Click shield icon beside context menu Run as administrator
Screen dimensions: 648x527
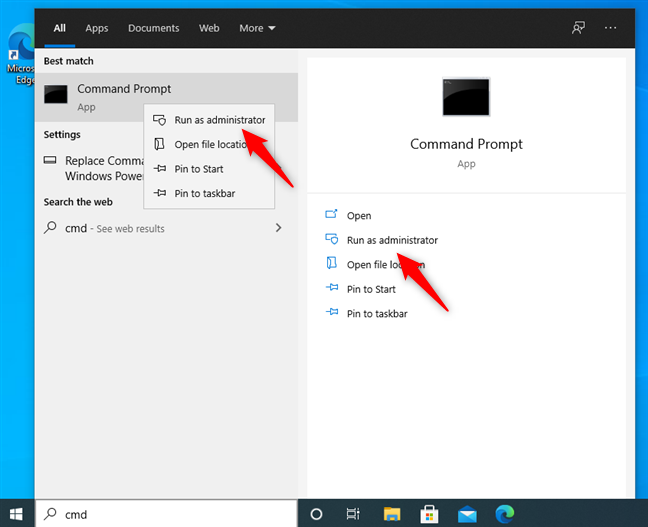click(x=160, y=120)
